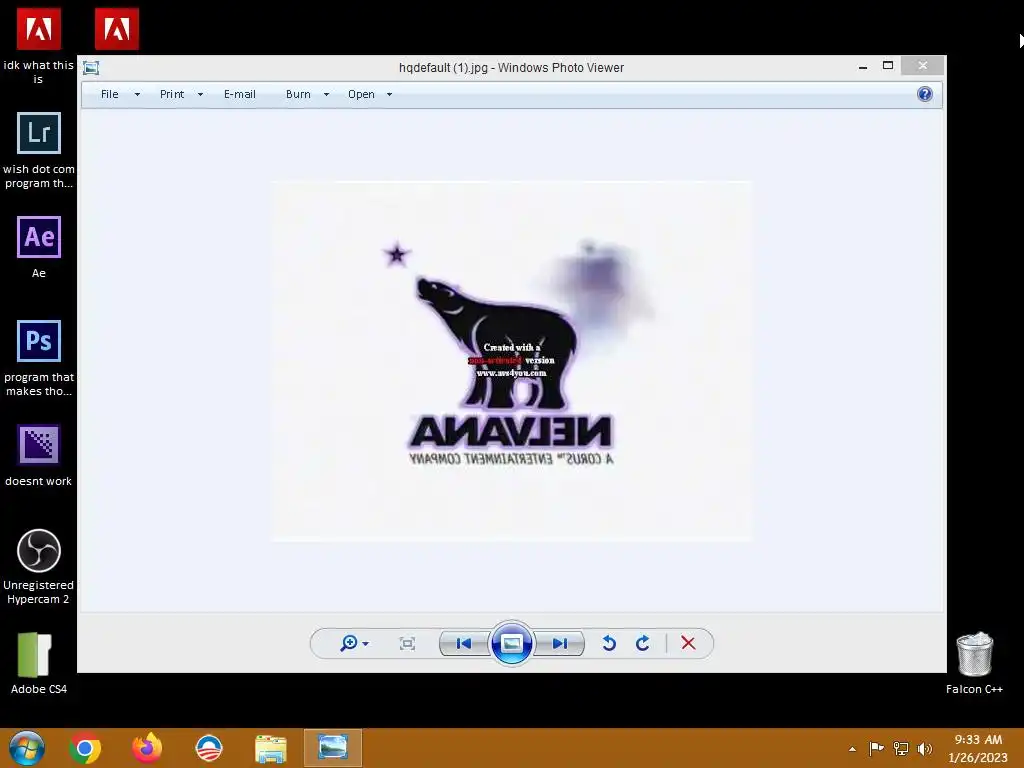Open Photo Viewer help icon
The width and height of the screenshot is (1024, 768).
(x=925, y=94)
